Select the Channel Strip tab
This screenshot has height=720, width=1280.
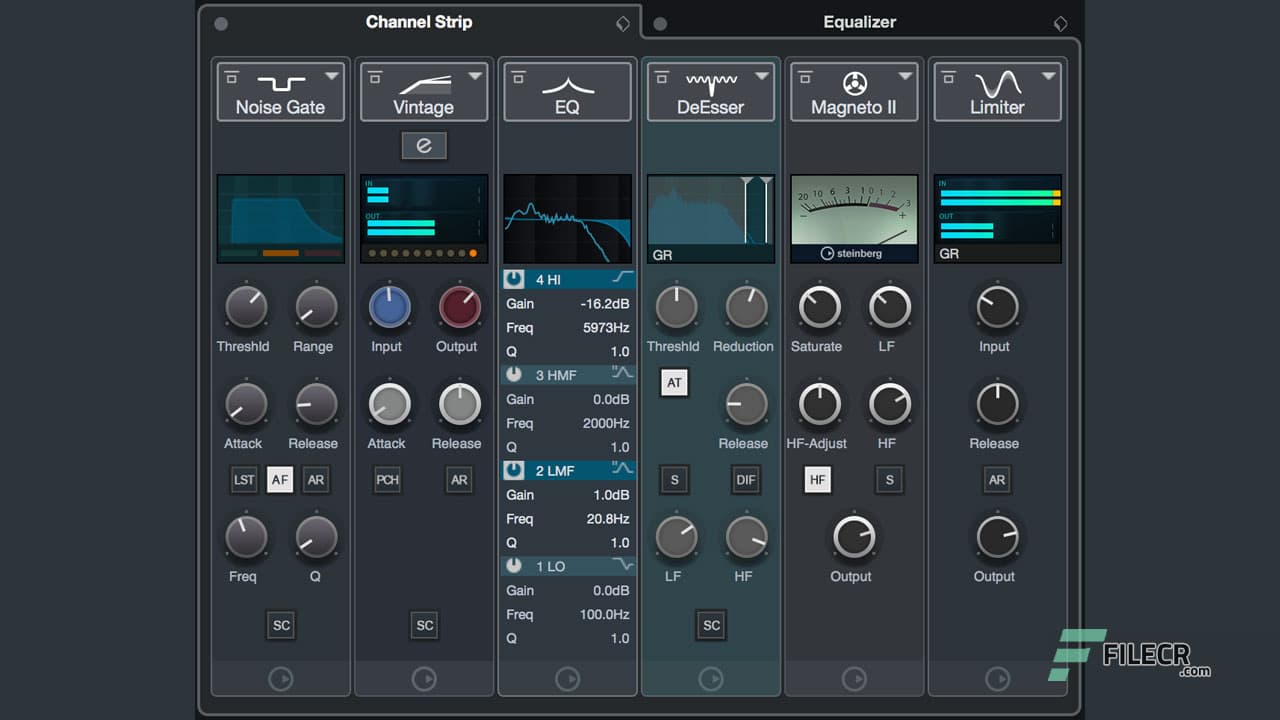pos(419,21)
